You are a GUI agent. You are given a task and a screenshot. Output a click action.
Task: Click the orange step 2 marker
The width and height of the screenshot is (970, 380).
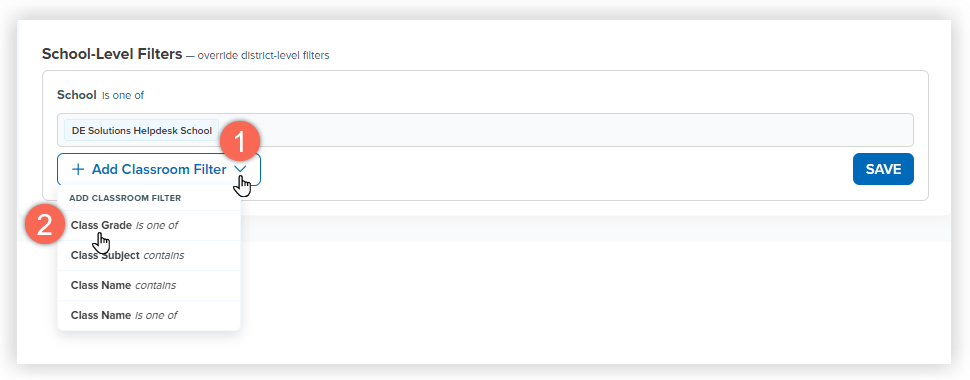pos(45,225)
